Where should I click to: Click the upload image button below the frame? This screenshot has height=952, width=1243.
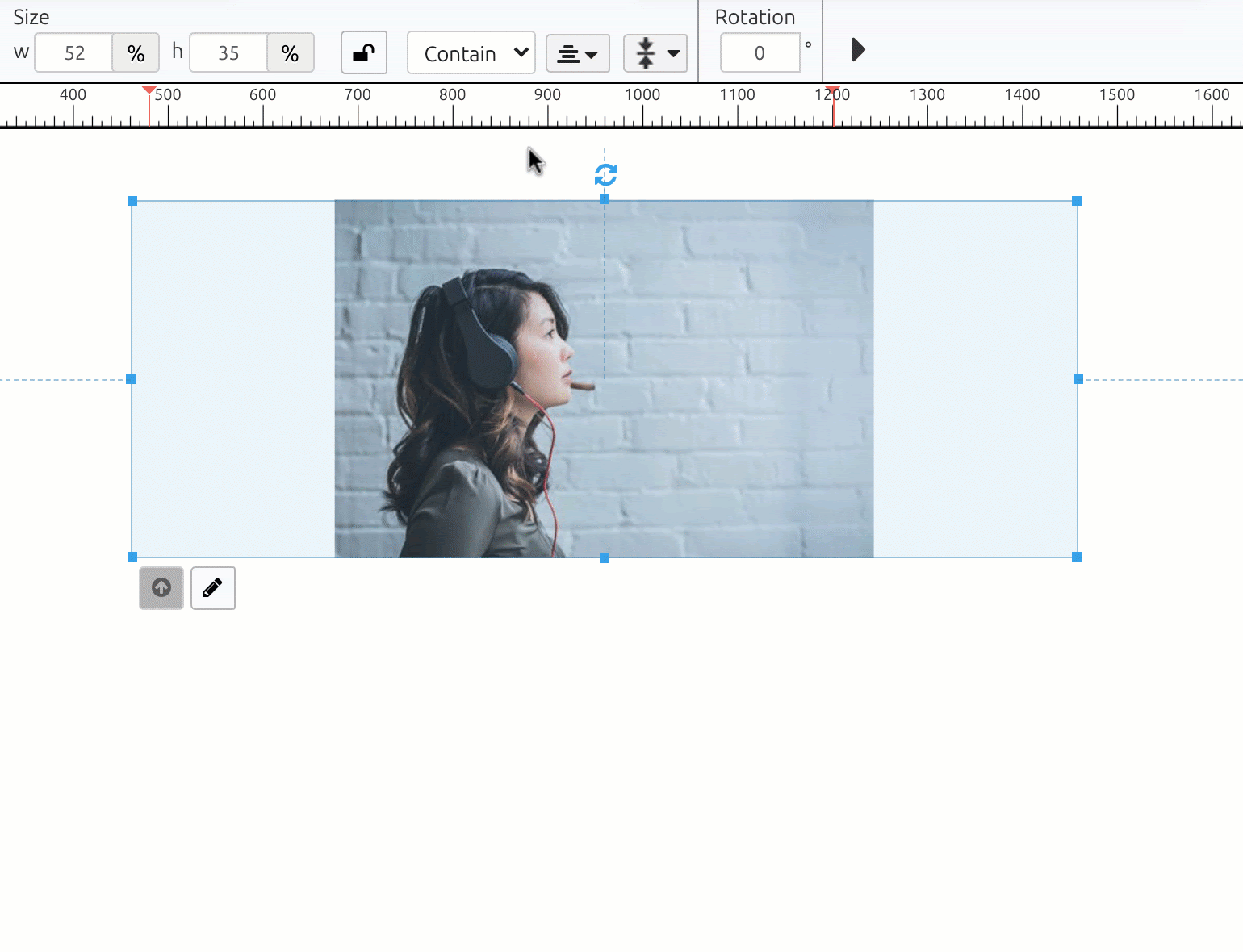[x=161, y=588]
